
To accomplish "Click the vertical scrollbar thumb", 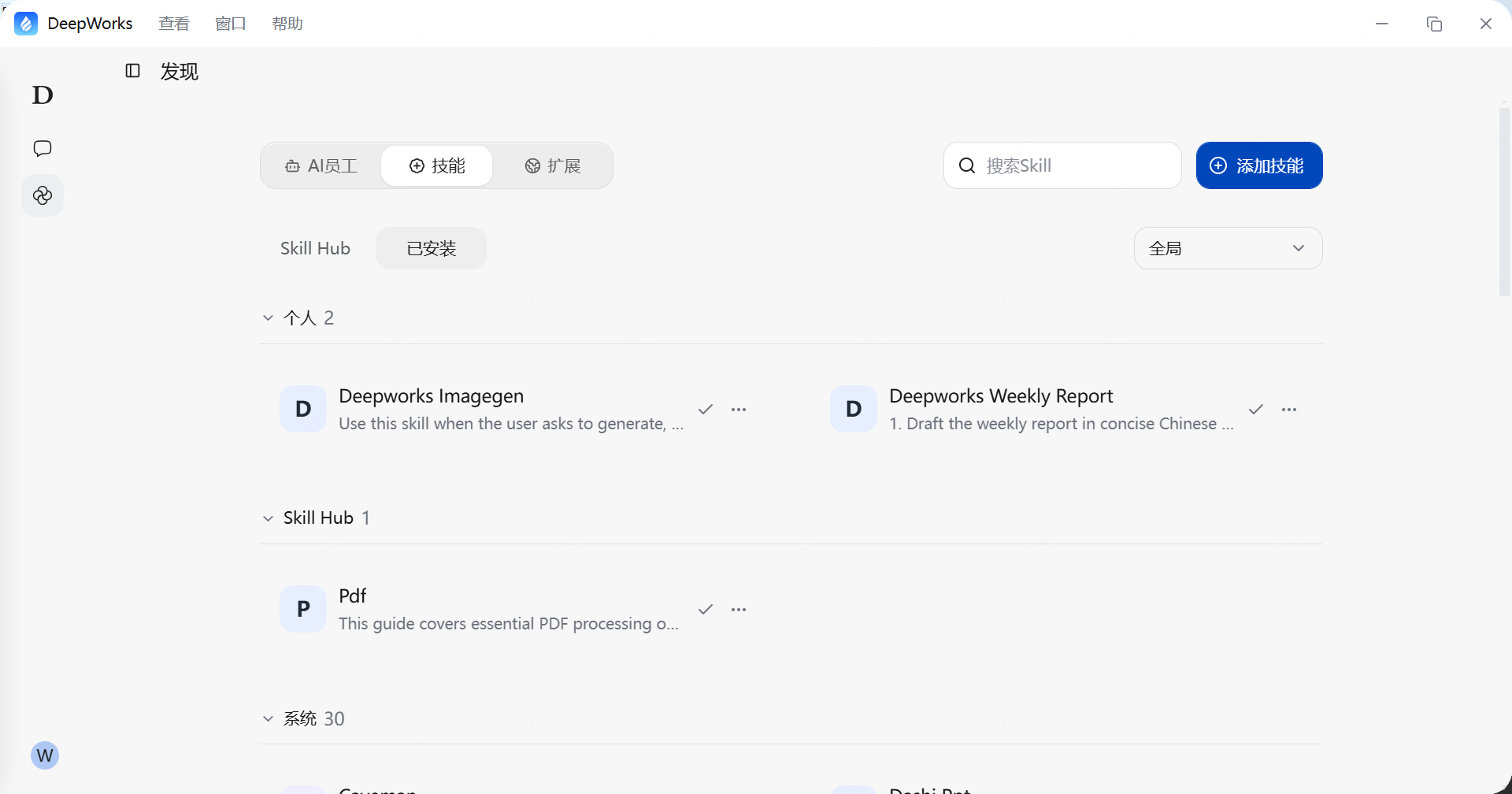I will (x=1504, y=201).
